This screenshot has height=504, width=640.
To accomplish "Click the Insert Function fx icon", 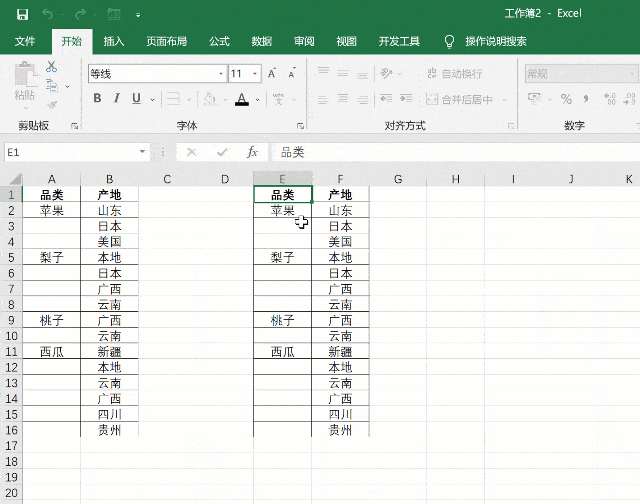I will click(252, 153).
